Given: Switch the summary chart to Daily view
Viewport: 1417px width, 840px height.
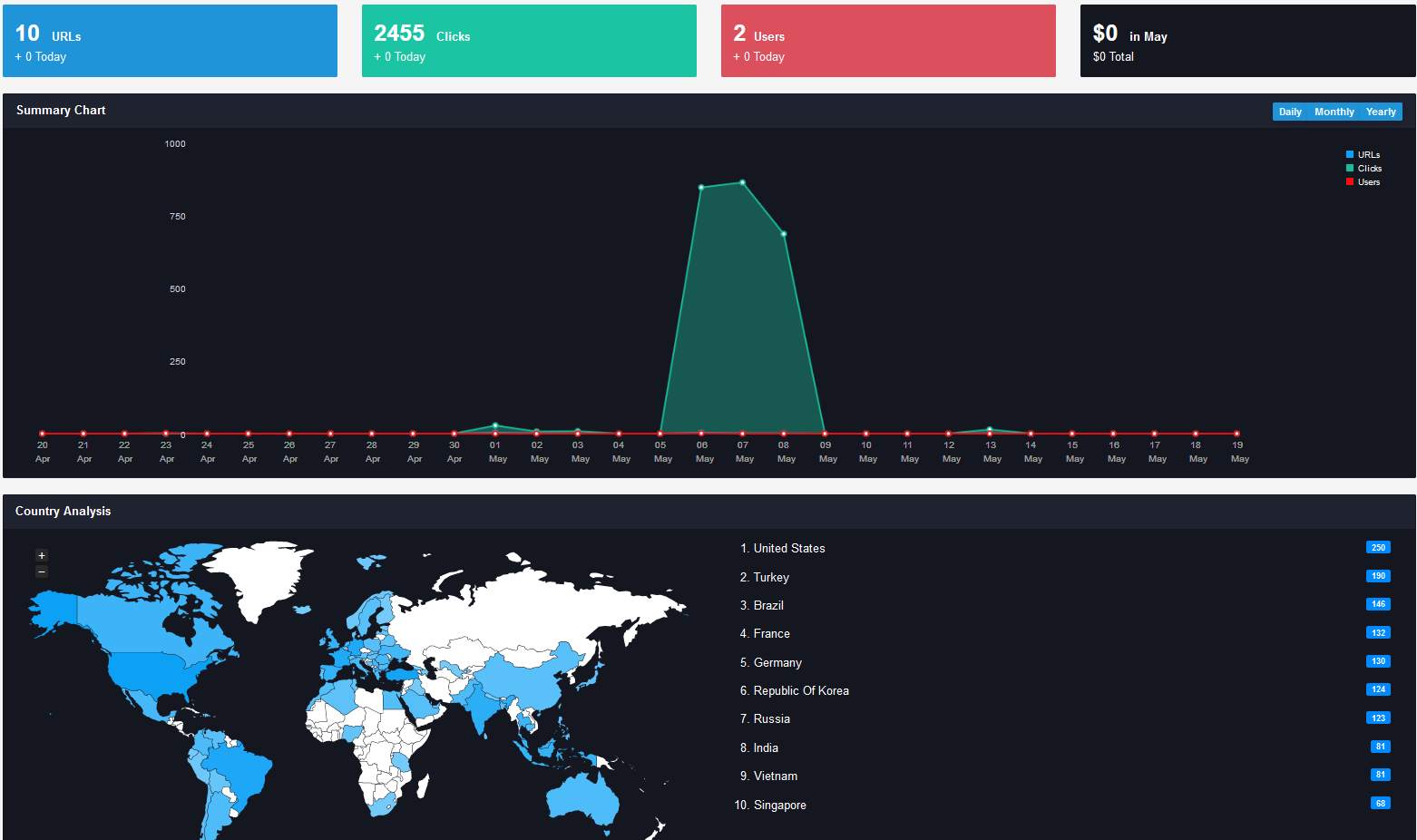Looking at the screenshot, I should [x=1290, y=112].
